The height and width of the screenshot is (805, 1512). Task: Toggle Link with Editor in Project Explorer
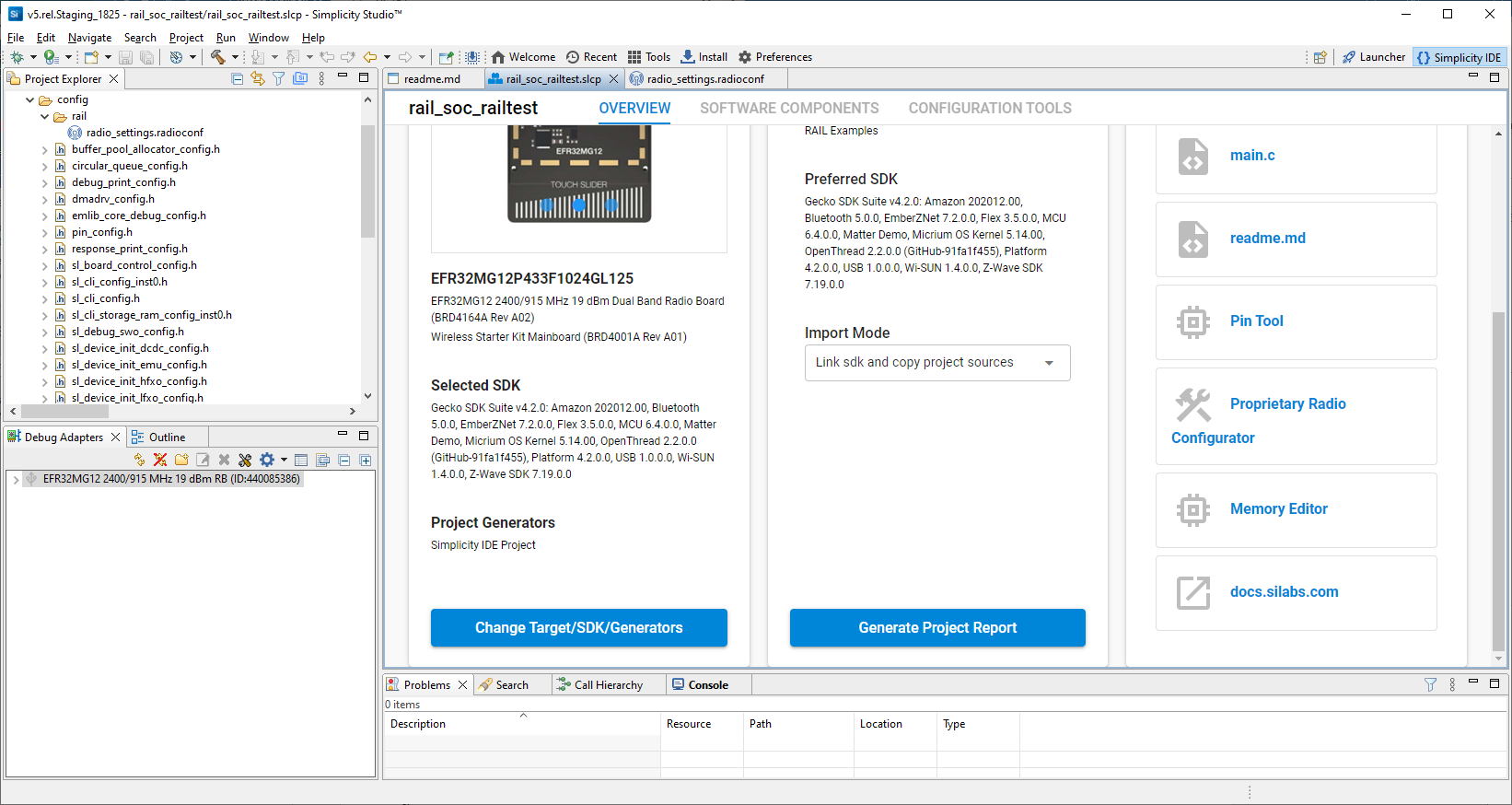[258, 79]
